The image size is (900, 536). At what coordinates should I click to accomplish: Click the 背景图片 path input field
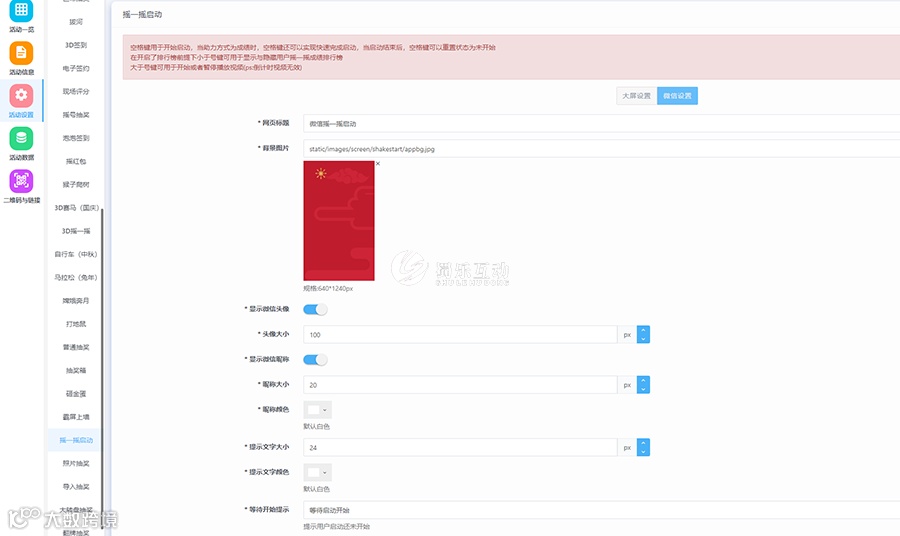click(602, 149)
